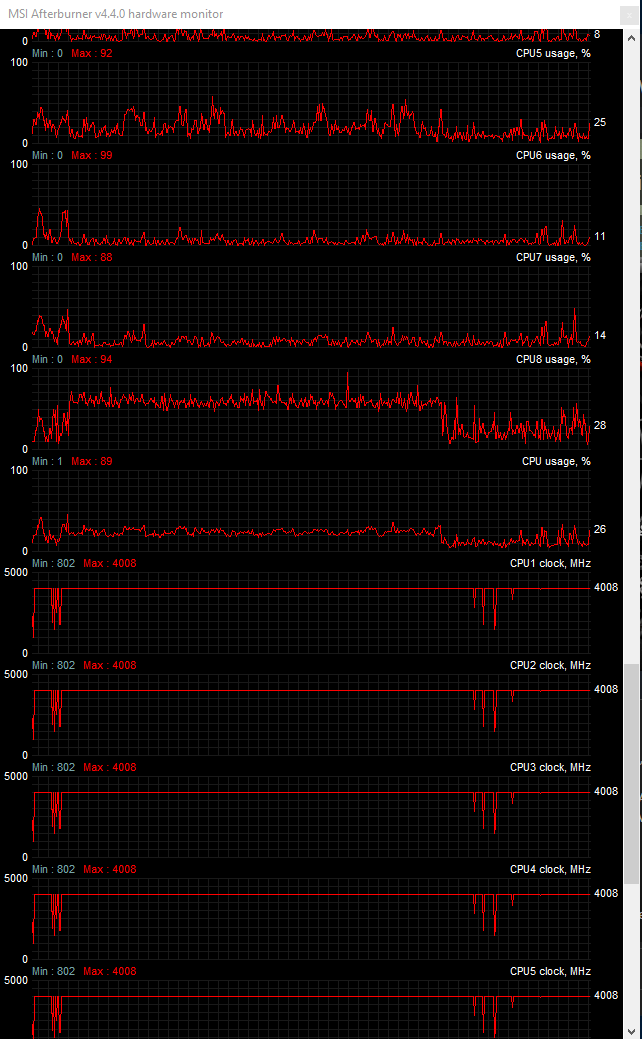Click the MSI Afterburner hardware monitor title
Viewport: 642px width, 1039px height.
[x=115, y=14]
